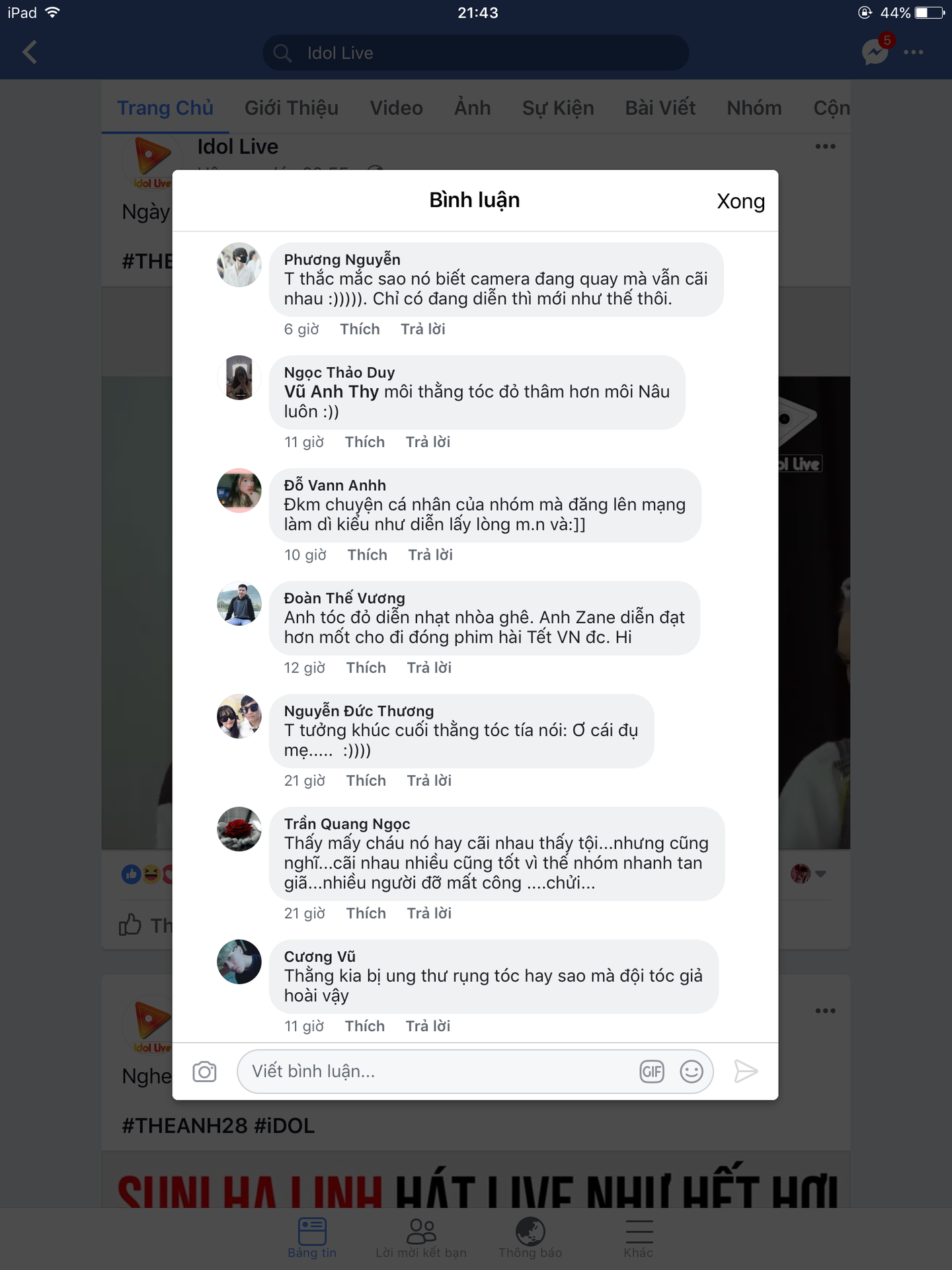Go back using the top-left arrow

click(30, 52)
